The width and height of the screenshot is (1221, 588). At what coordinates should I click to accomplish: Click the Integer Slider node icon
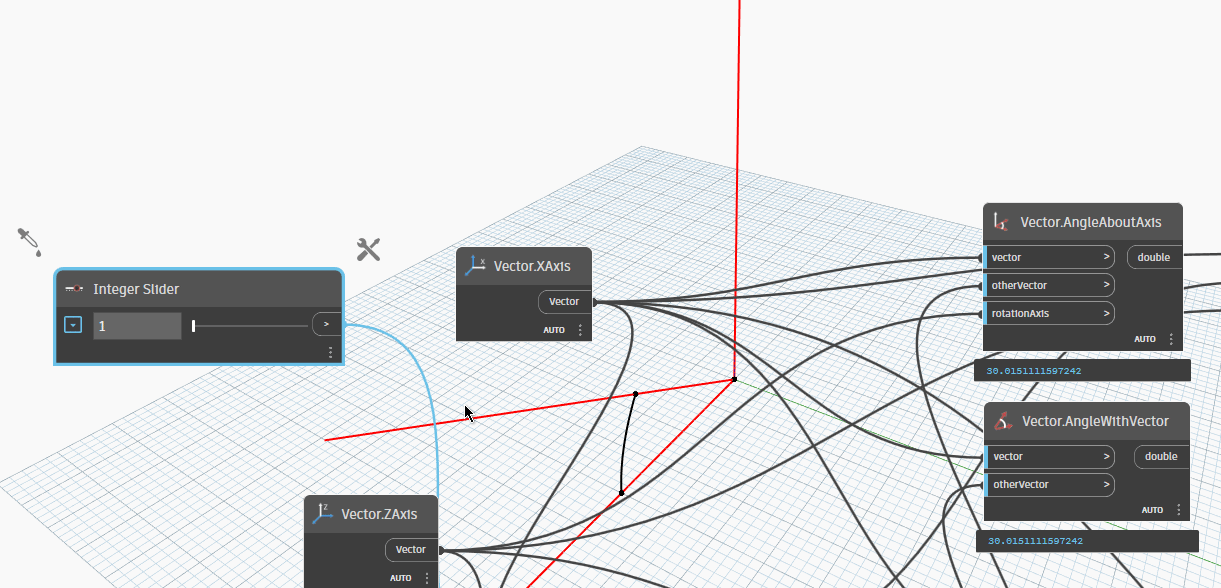(74, 289)
